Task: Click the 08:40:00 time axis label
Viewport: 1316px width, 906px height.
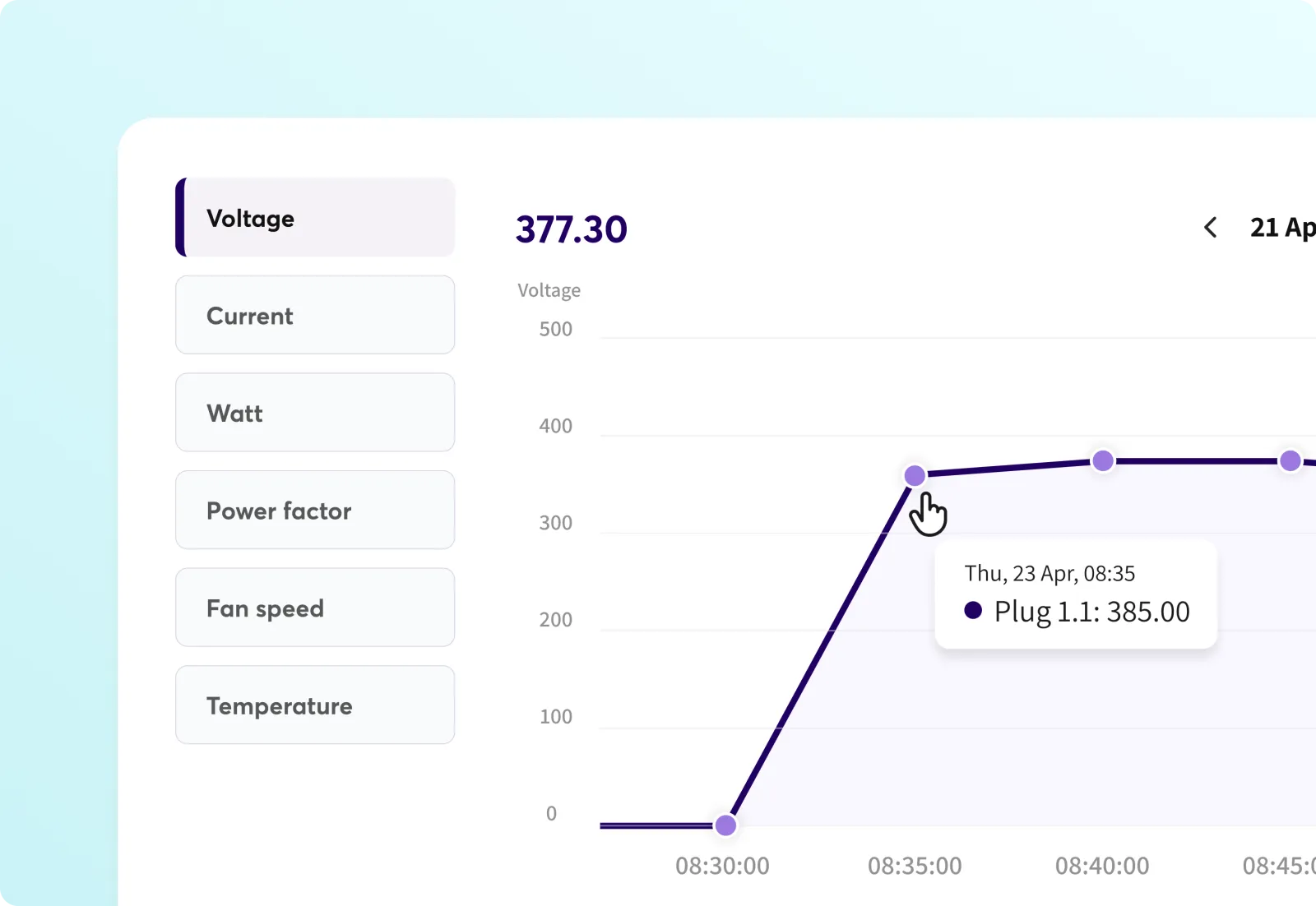Action: tap(1102, 866)
